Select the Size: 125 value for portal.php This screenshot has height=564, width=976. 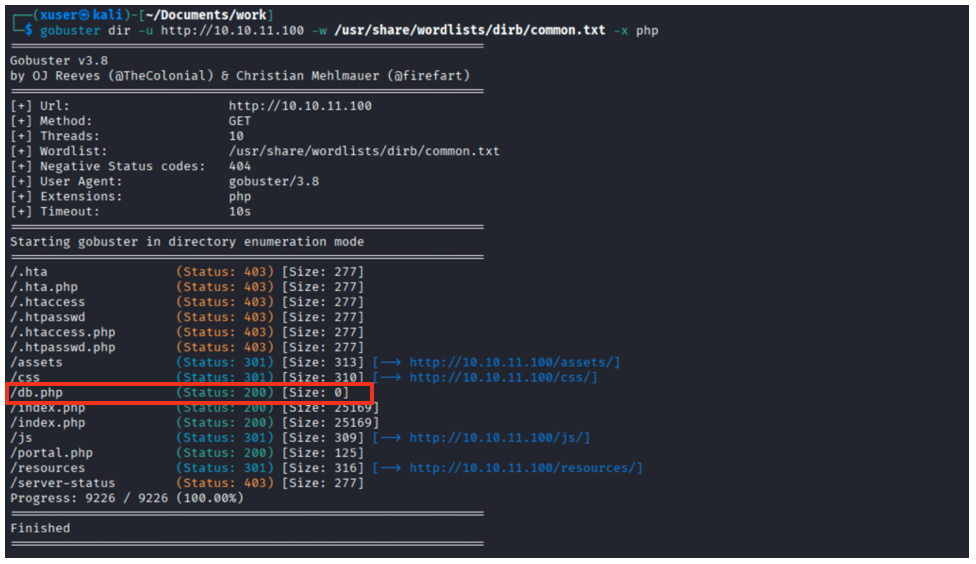[322, 453]
